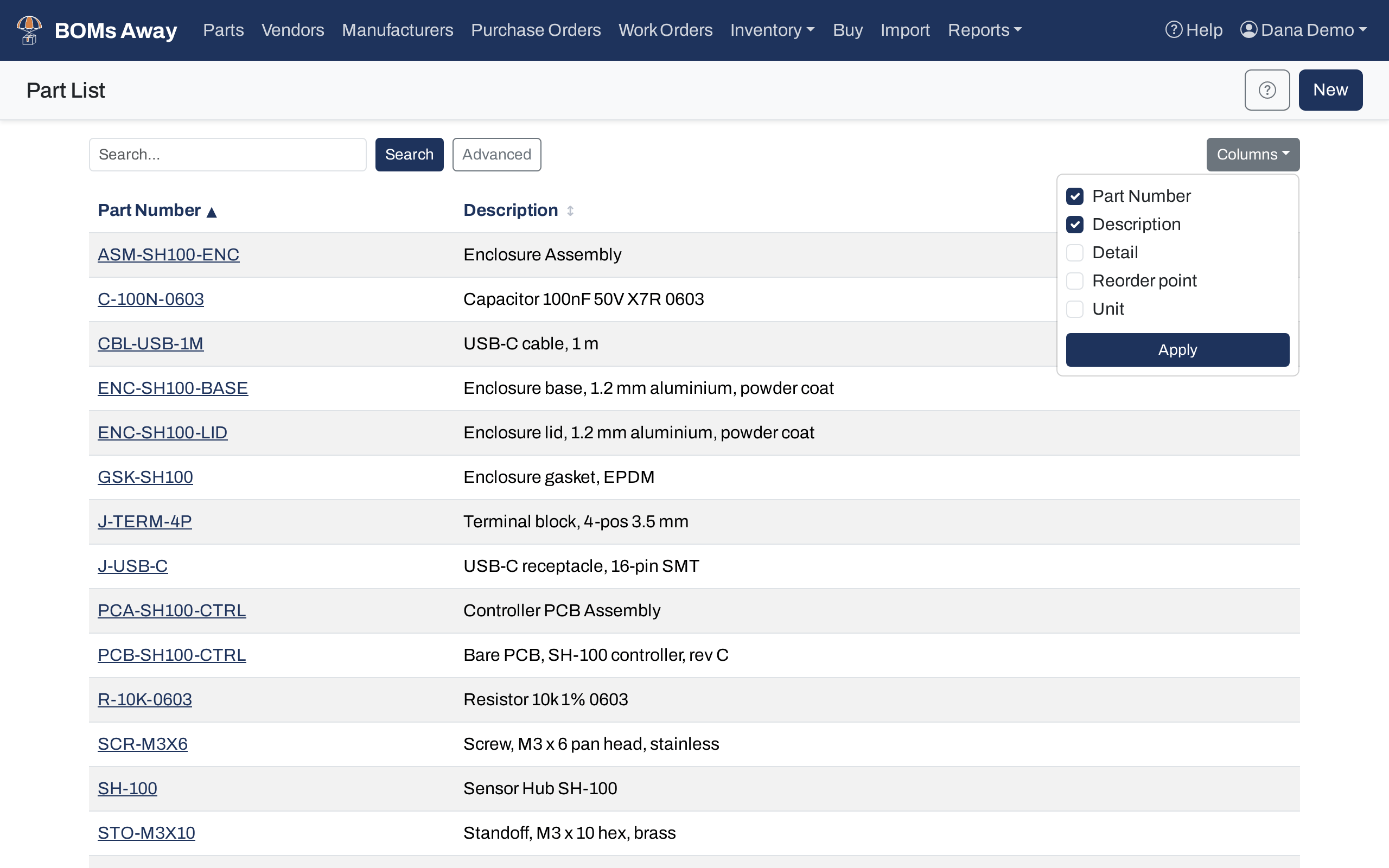
Task: Enable the Unit column checkbox
Action: [x=1074, y=309]
